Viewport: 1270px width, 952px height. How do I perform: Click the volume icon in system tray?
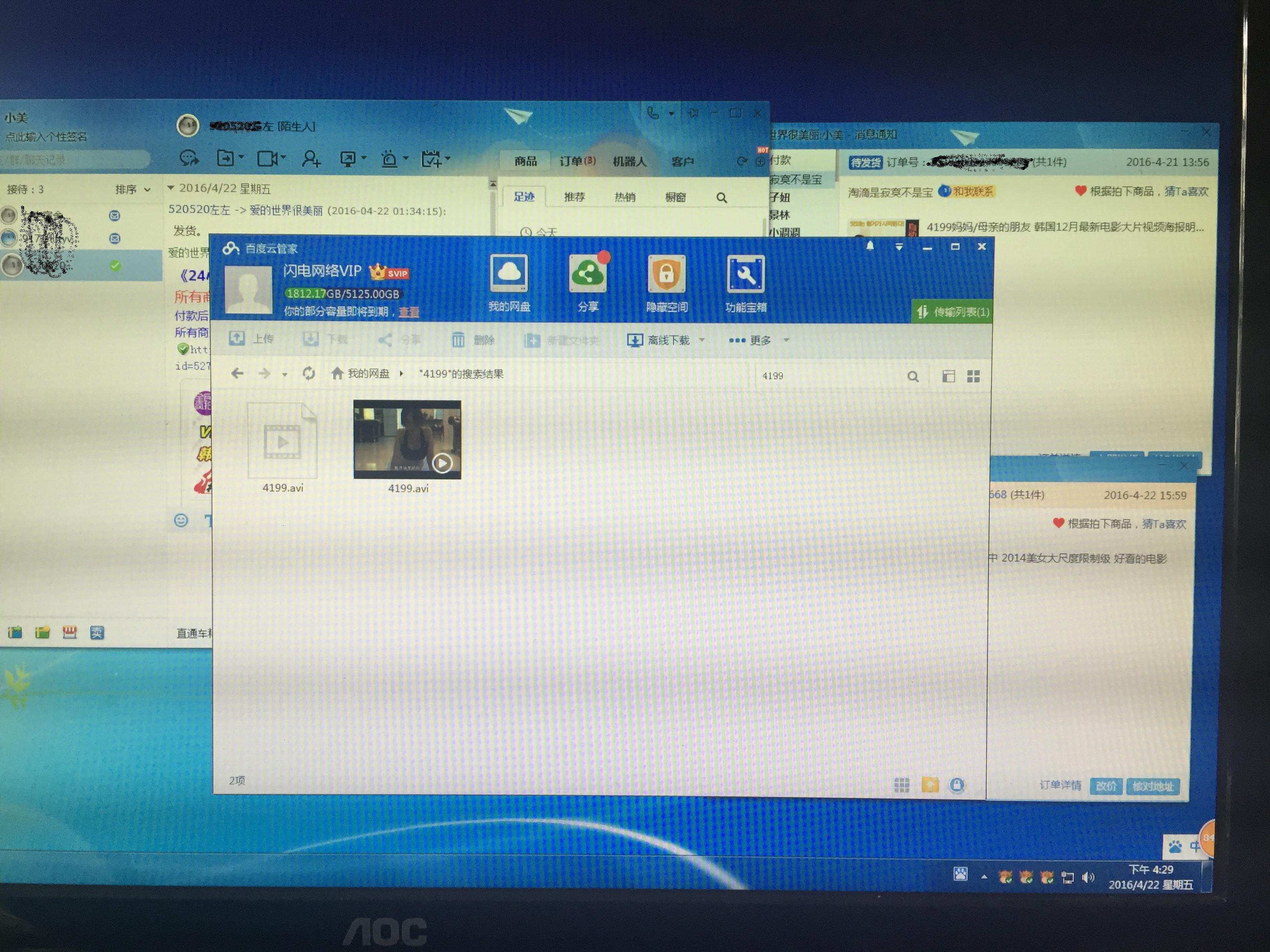tap(1088, 877)
